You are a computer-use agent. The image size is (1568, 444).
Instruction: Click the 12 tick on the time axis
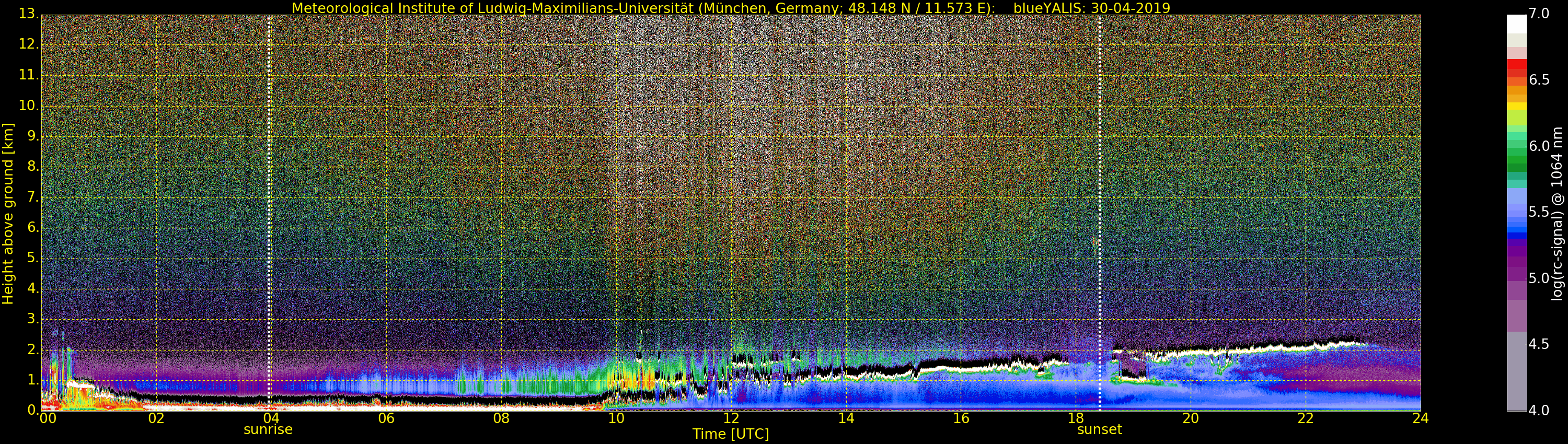(x=731, y=418)
